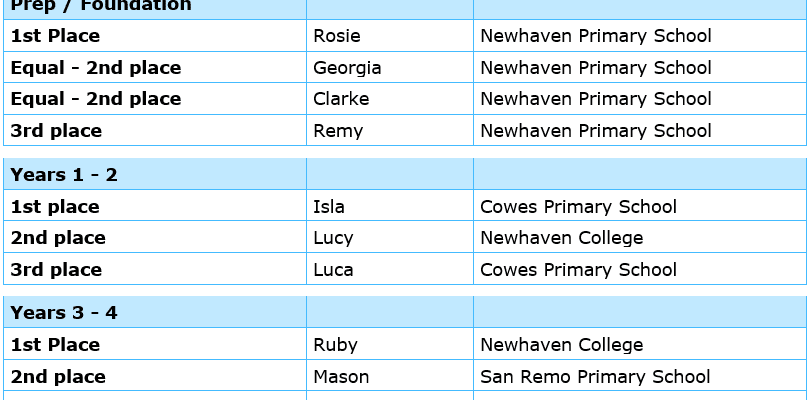Image resolution: width=810 pixels, height=400 pixels.
Task: Select the Mason name cell
Action: point(341,377)
